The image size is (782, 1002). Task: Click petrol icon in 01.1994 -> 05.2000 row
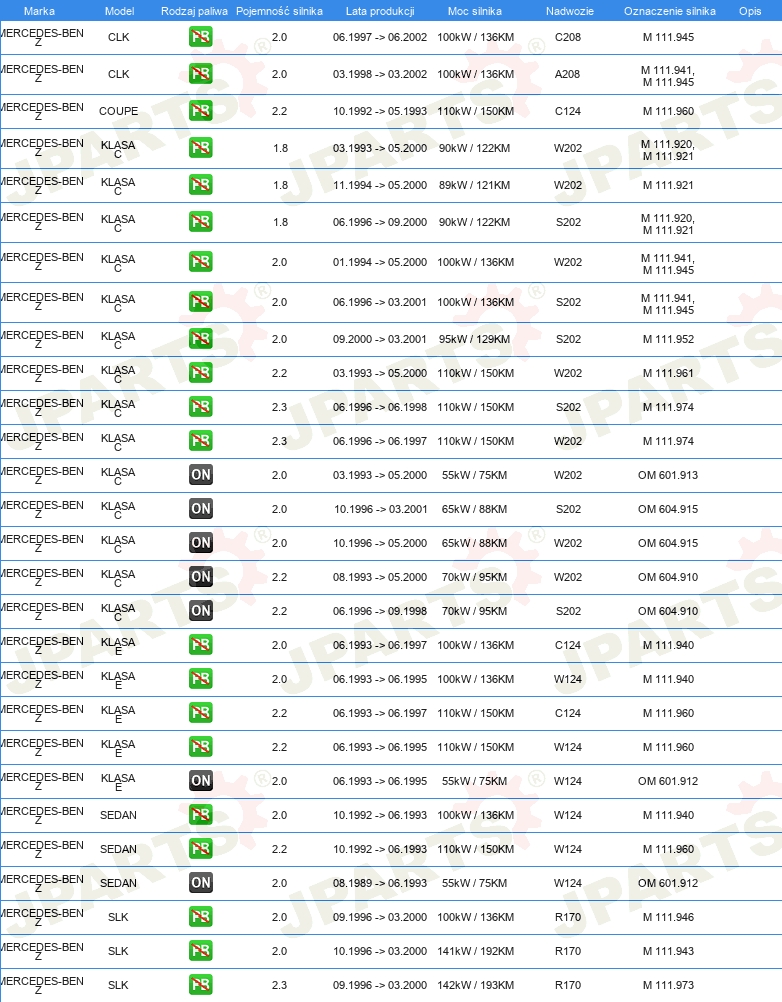(x=201, y=262)
